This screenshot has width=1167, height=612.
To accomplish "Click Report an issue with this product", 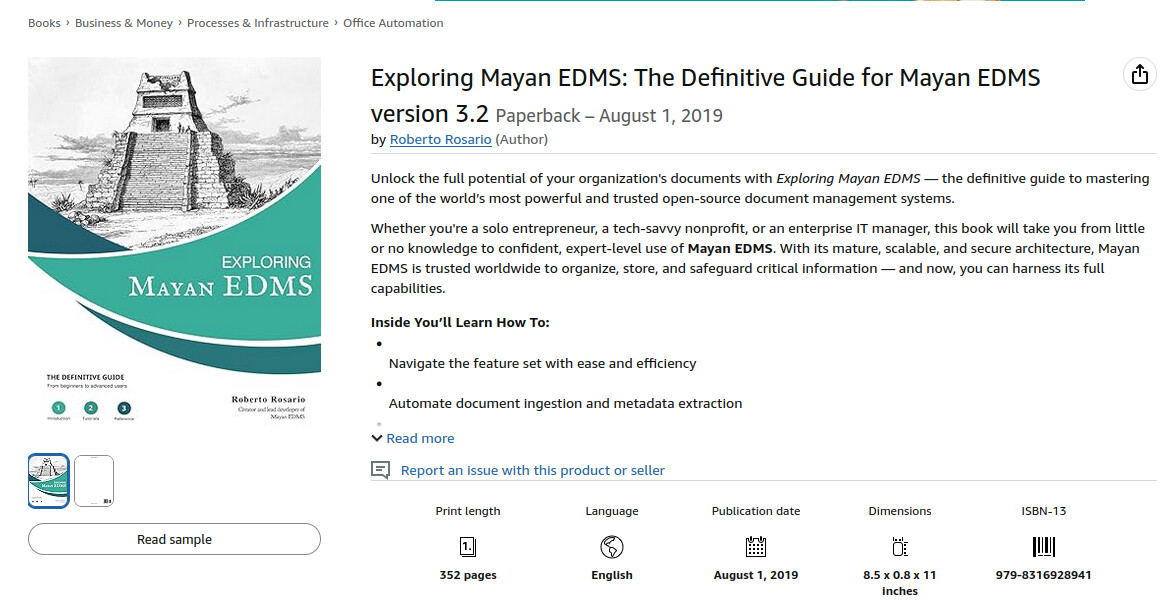I will click(532, 470).
